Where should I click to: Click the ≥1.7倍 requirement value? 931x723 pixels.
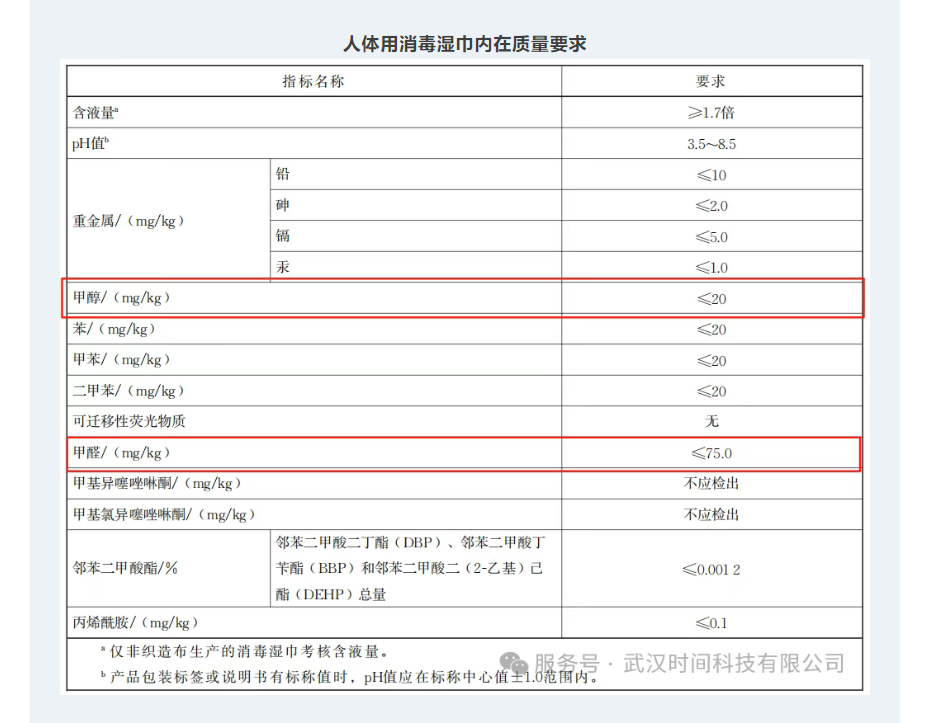point(711,113)
